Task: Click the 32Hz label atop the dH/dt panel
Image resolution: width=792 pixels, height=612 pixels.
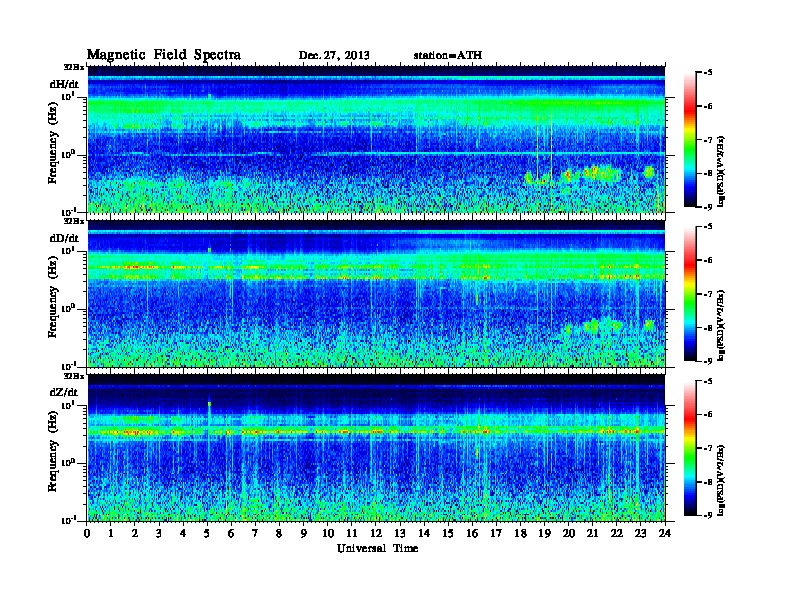Action: [x=73, y=67]
